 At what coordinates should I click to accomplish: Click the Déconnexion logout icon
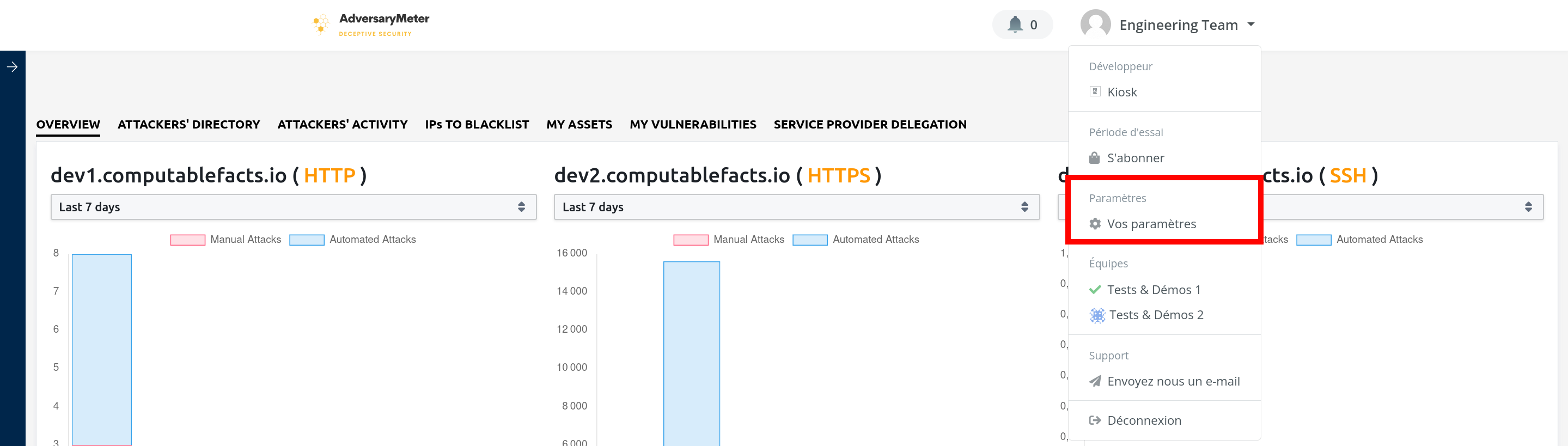1094,420
